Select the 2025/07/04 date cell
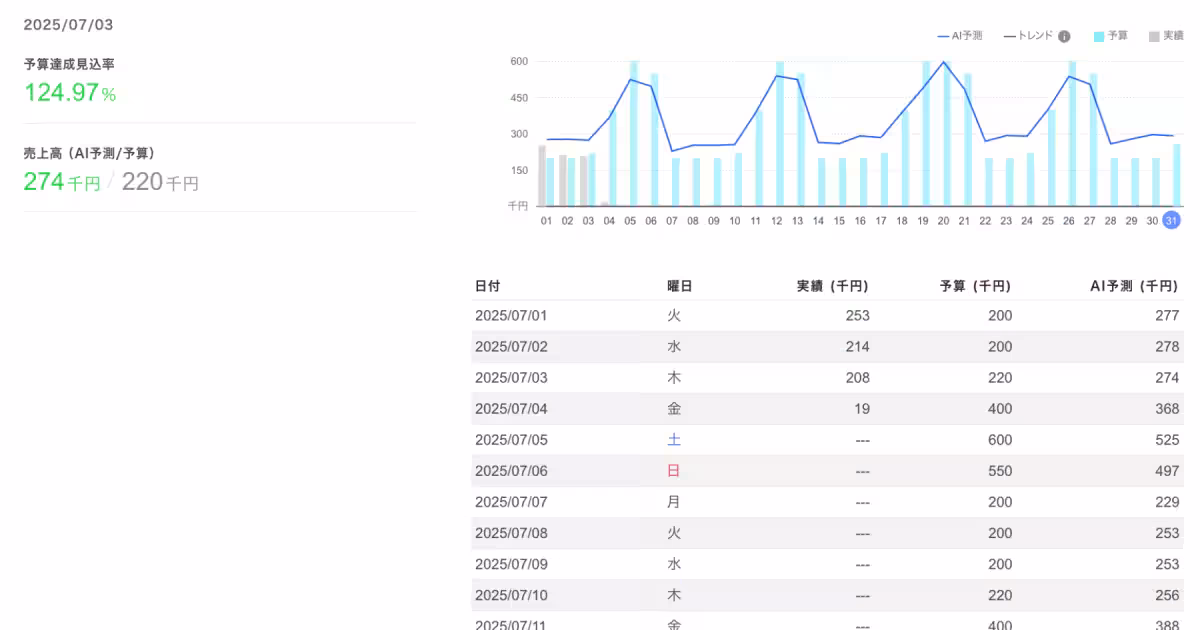Image resolution: width=1200 pixels, height=630 pixels. 511,409
